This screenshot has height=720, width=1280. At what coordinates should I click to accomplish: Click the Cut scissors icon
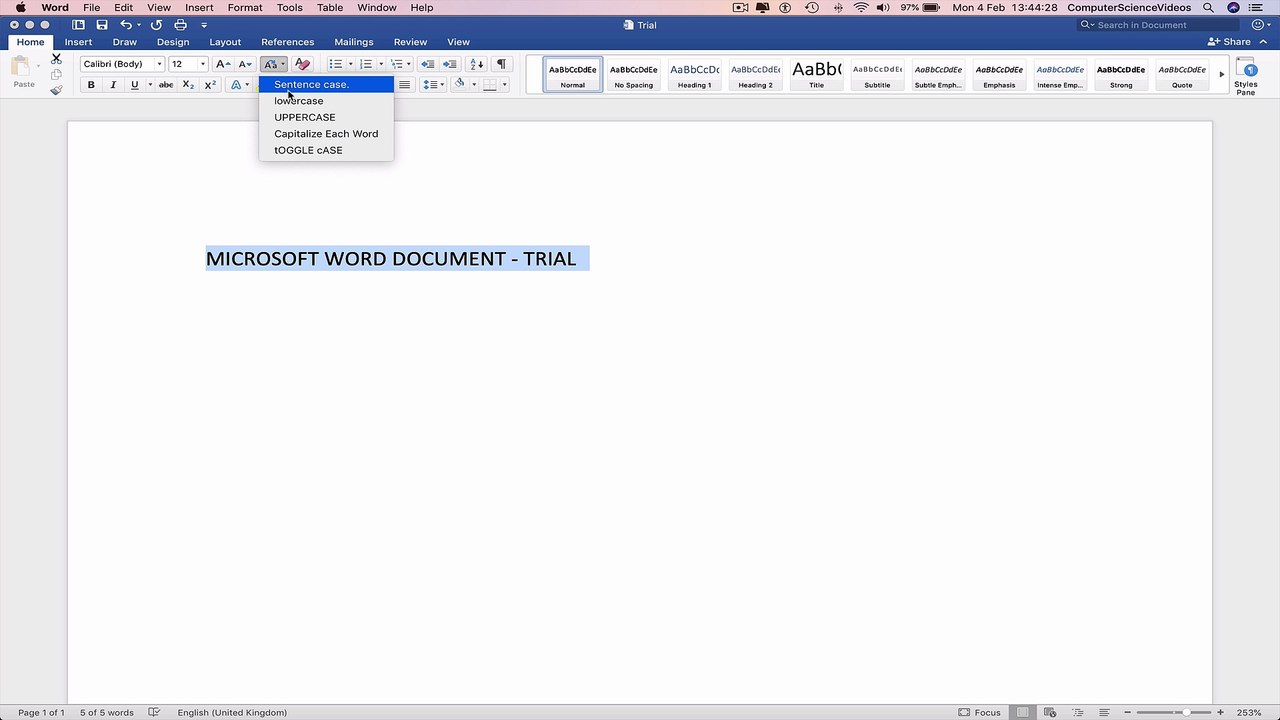click(56, 59)
